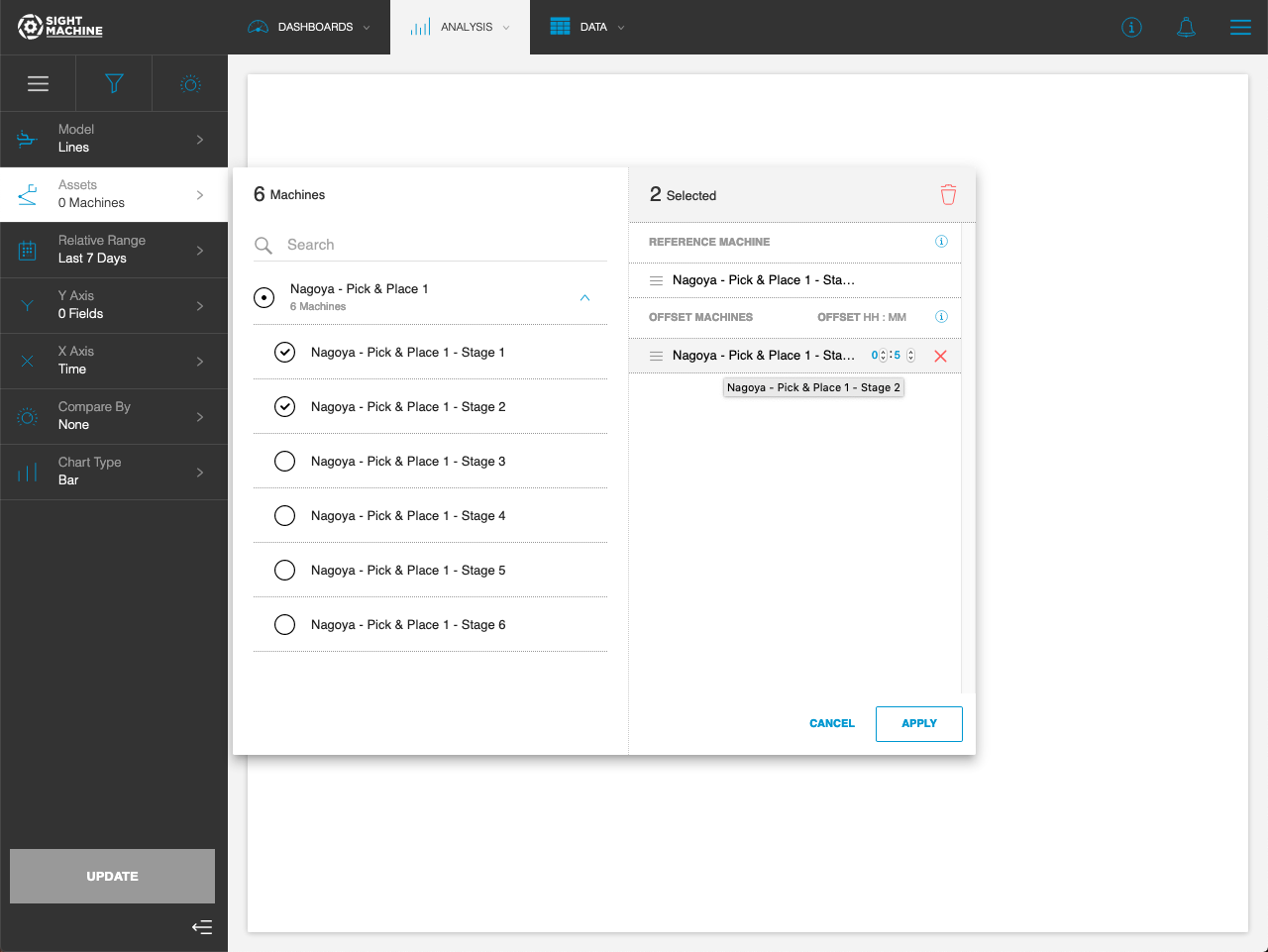Open the info icon in top bar
This screenshot has width=1268, height=952.
pyautogui.click(x=1131, y=27)
